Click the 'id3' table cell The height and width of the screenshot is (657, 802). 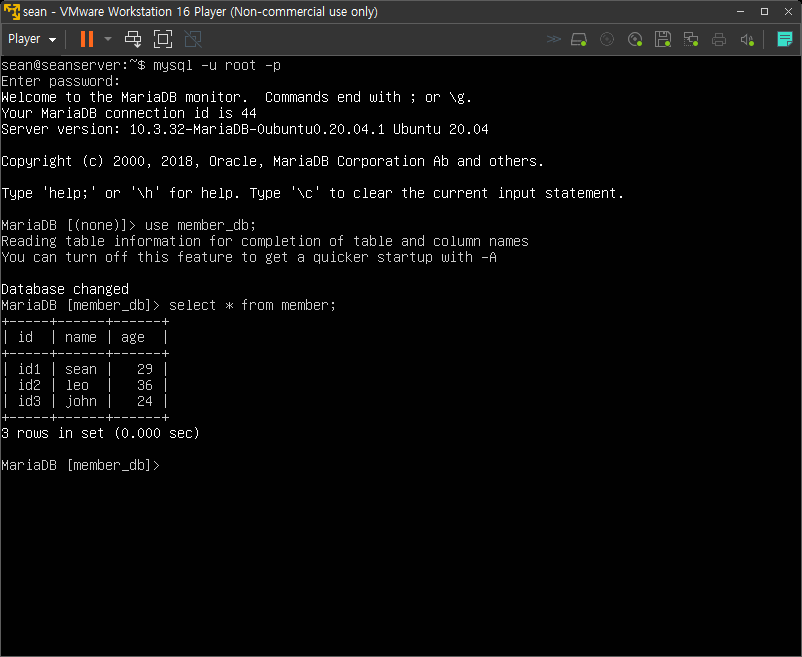coord(29,401)
